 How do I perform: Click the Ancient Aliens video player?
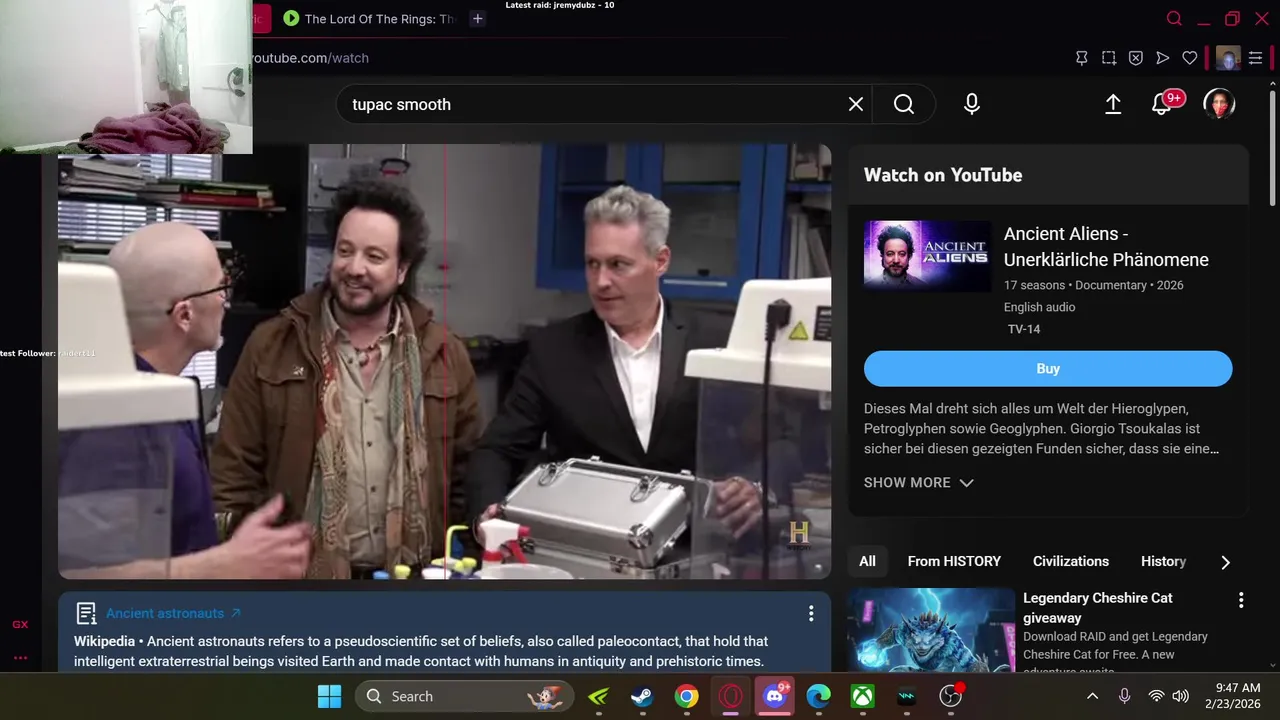click(444, 361)
